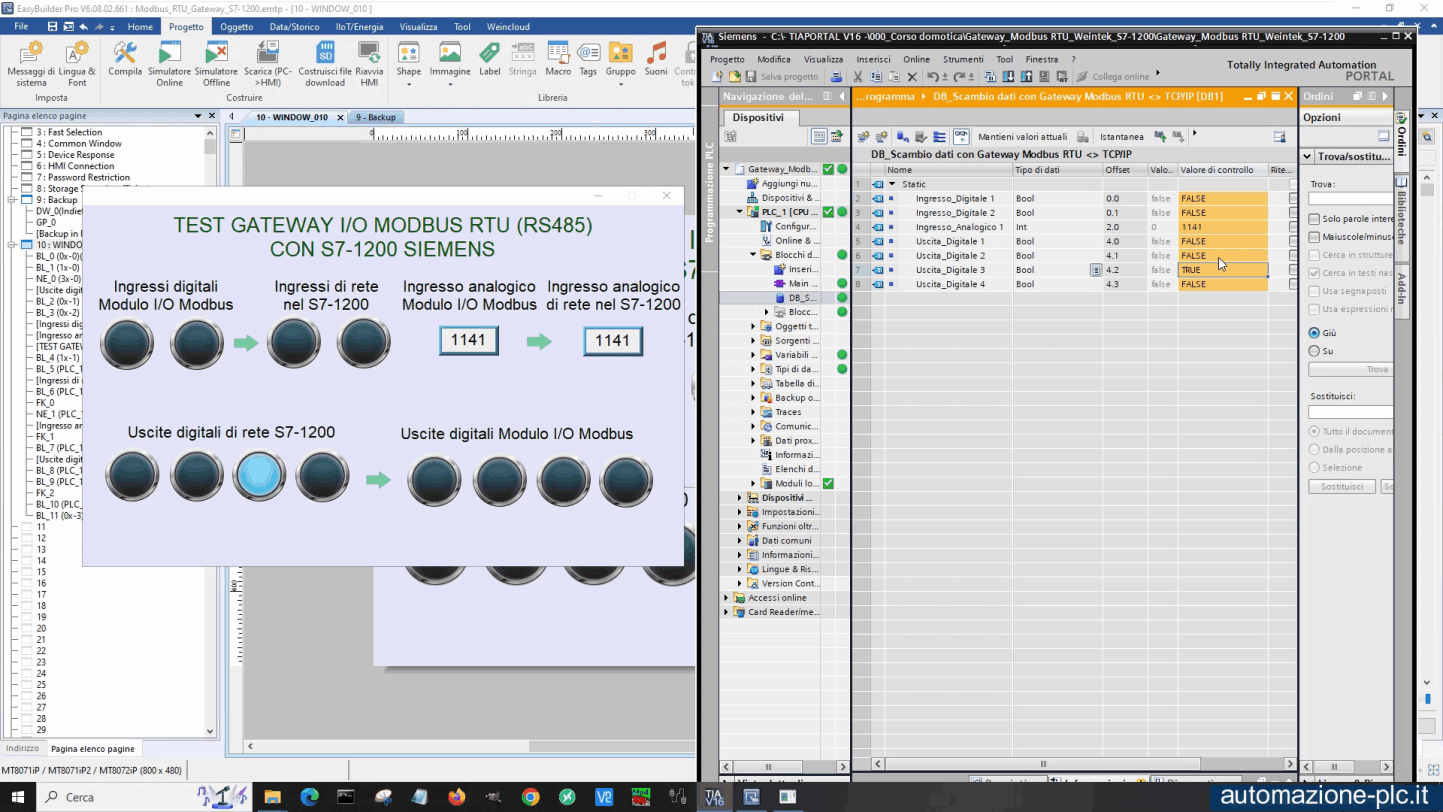Switch to the Indirizzo bottom tab
1443x812 pixels.
click(22, 748)
